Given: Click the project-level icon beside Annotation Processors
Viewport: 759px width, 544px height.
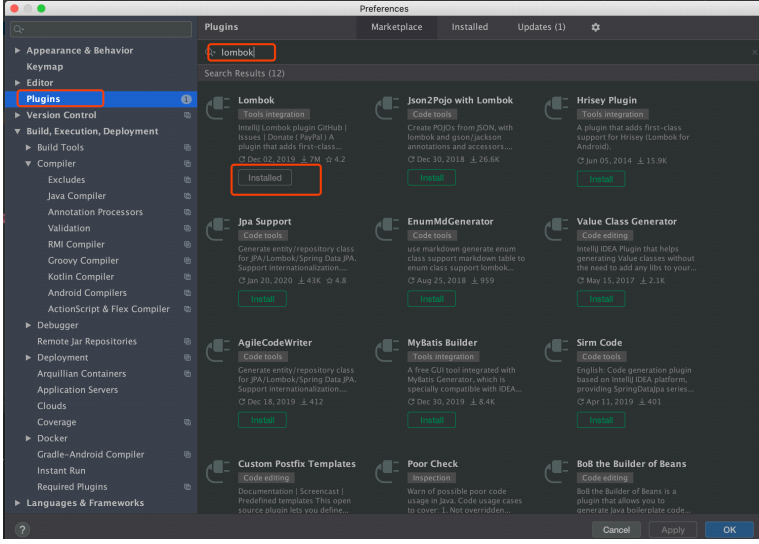Looking at the screenshot, I should click(x=187, y=212).
